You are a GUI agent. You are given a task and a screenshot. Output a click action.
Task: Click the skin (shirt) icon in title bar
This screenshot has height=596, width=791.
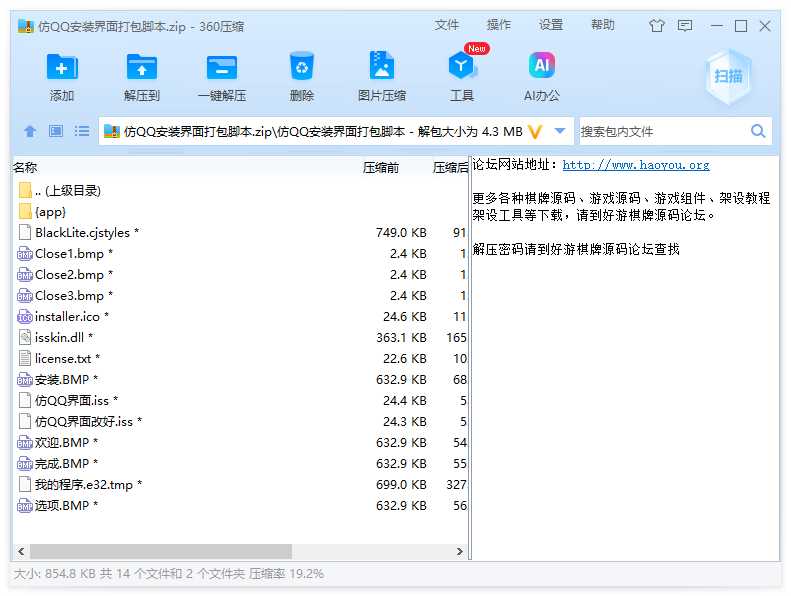pos(657,26)
